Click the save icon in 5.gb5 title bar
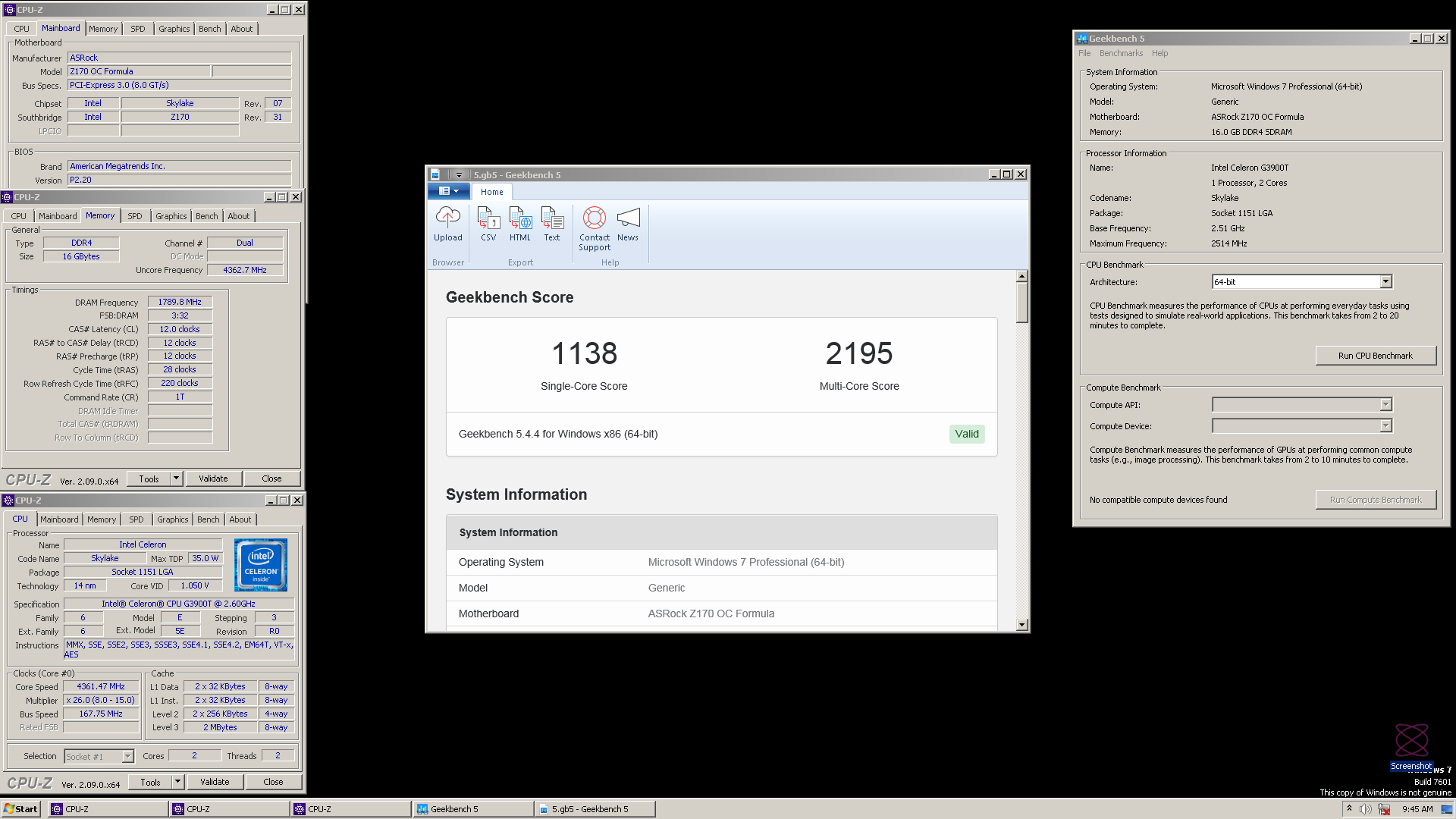1456x819 pixels. (x=435, y=174)
